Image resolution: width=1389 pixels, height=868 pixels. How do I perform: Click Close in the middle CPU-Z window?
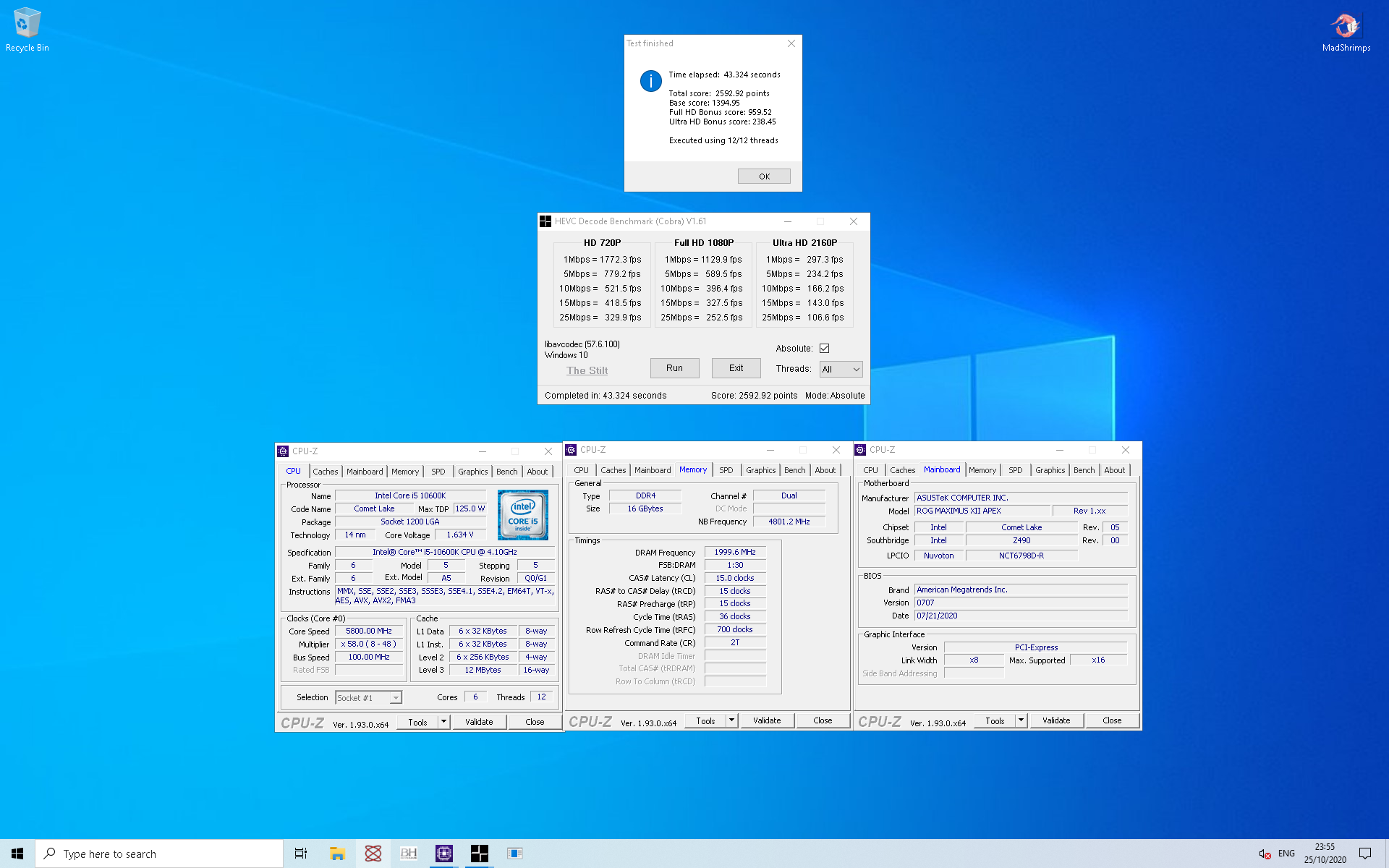[x=823, y=720]
